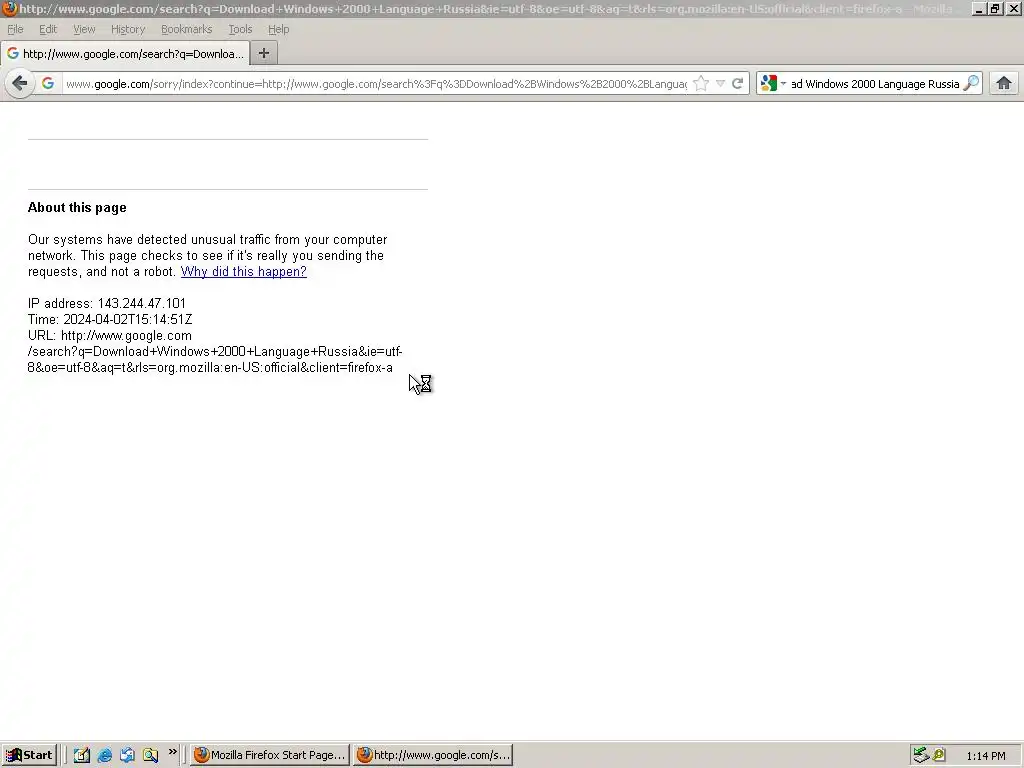The image size is (1024, 768).
Task: Click into the address bar URL field
Action: click(x=376, y=84)
